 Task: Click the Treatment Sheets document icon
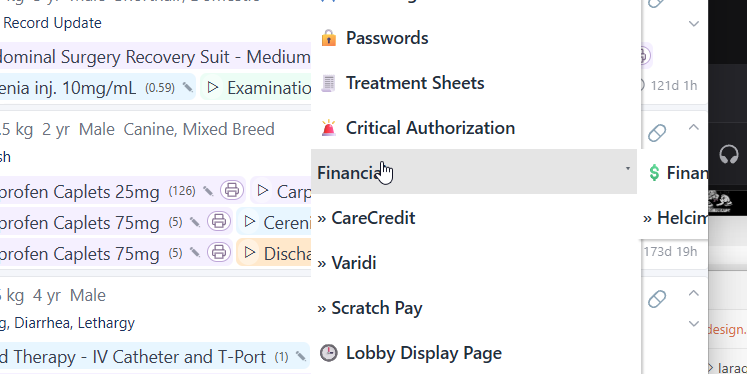coord(328,83)
